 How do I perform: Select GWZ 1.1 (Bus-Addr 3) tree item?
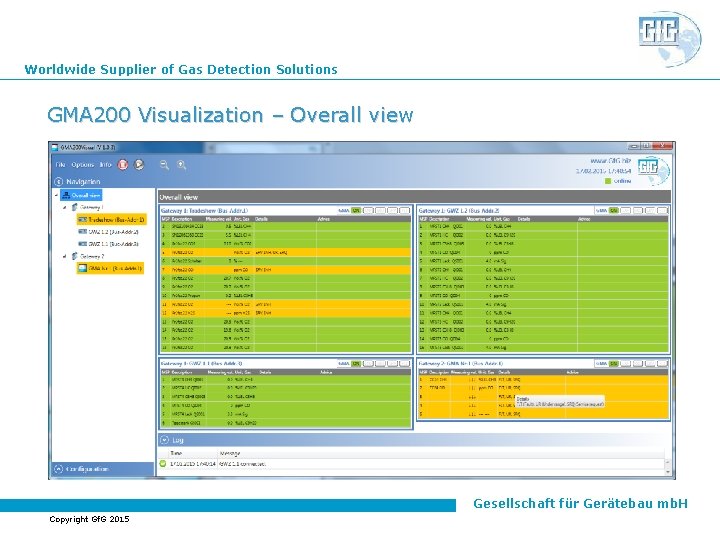click(113, 244)
